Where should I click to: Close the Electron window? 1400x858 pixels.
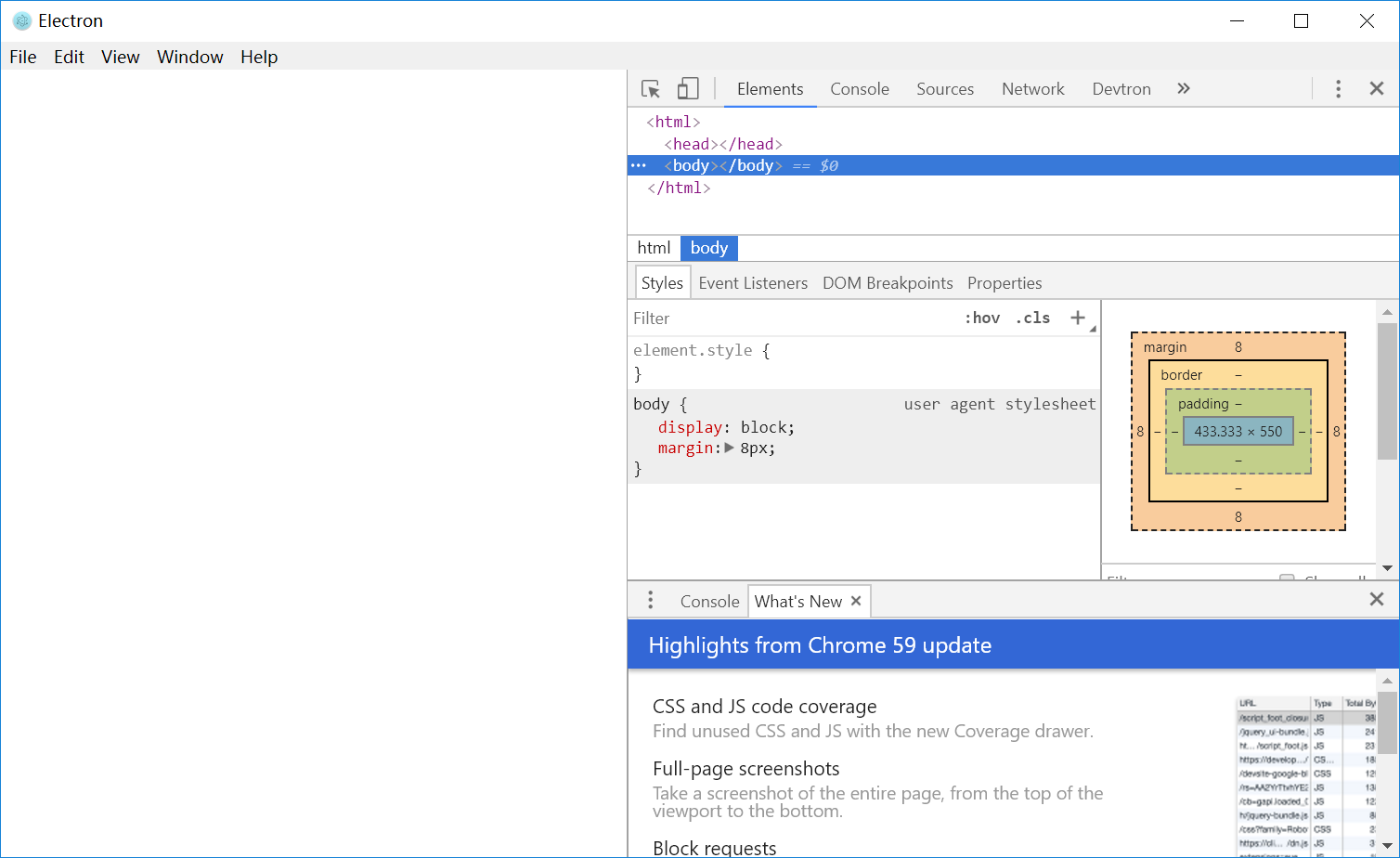(1367, 20)
